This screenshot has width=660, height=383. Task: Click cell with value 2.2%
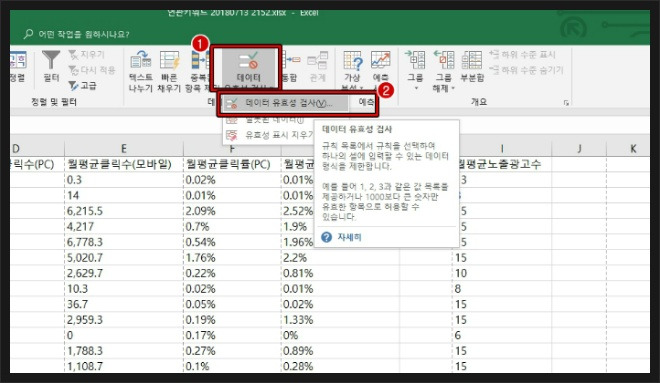[x=340, y=258]
